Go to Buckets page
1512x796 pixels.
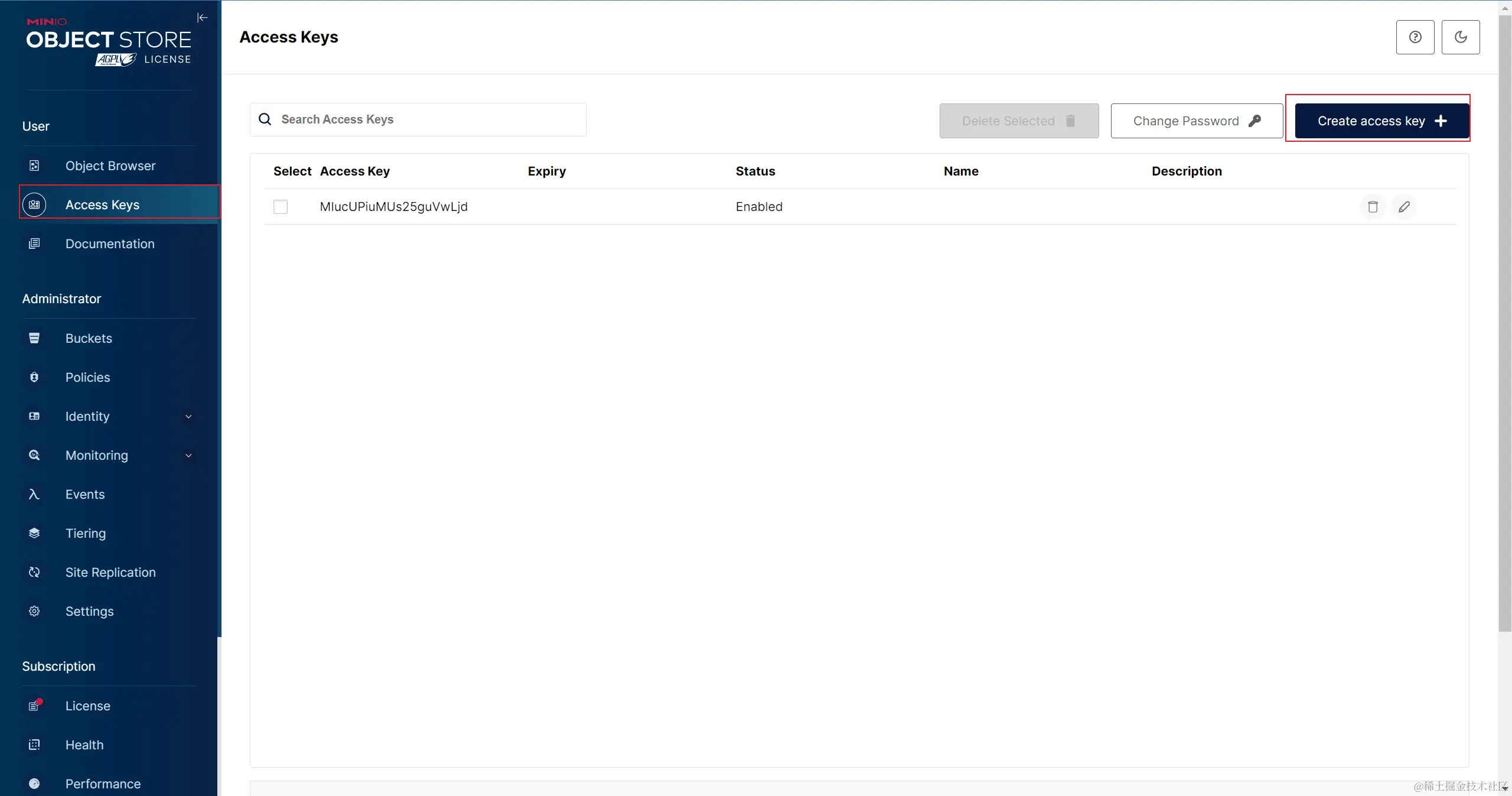89,338
